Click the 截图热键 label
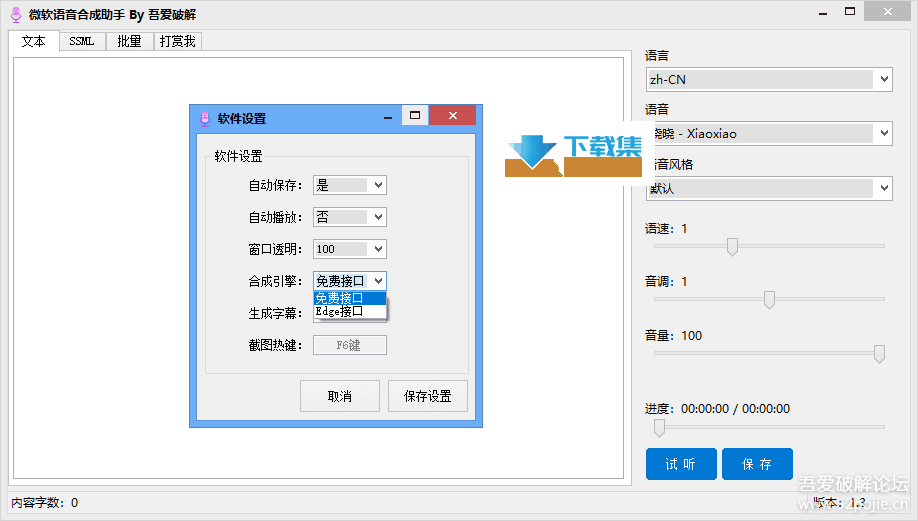This screenshot has width=918, height=521. click(275, 345)
